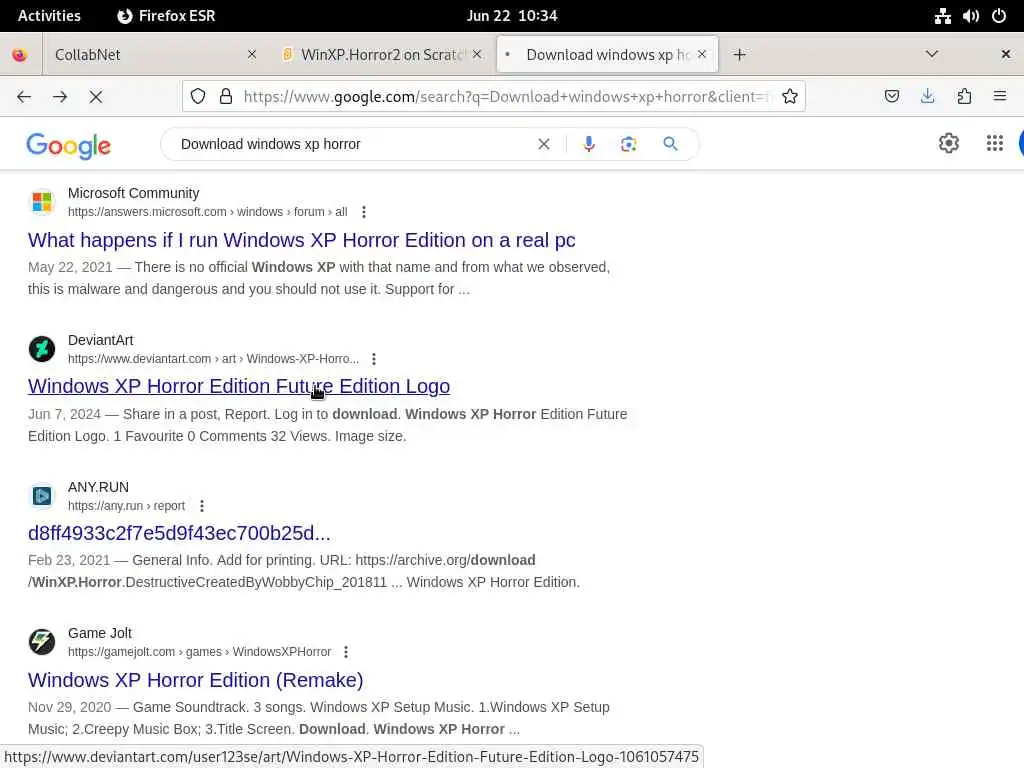Open a new tab with plus button
This screenshot has height=768, width=1024.
(x=739, y=55)
